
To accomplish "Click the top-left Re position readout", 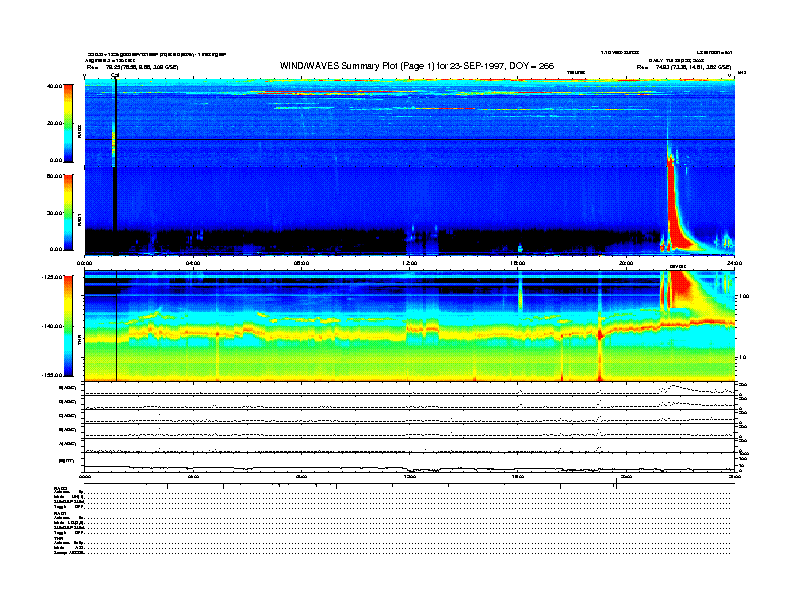I will coord(132,67).
